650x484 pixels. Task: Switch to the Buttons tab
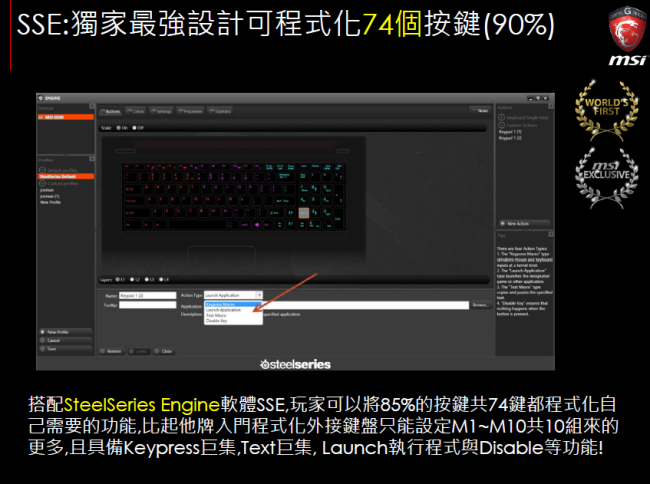click(111, 111)
